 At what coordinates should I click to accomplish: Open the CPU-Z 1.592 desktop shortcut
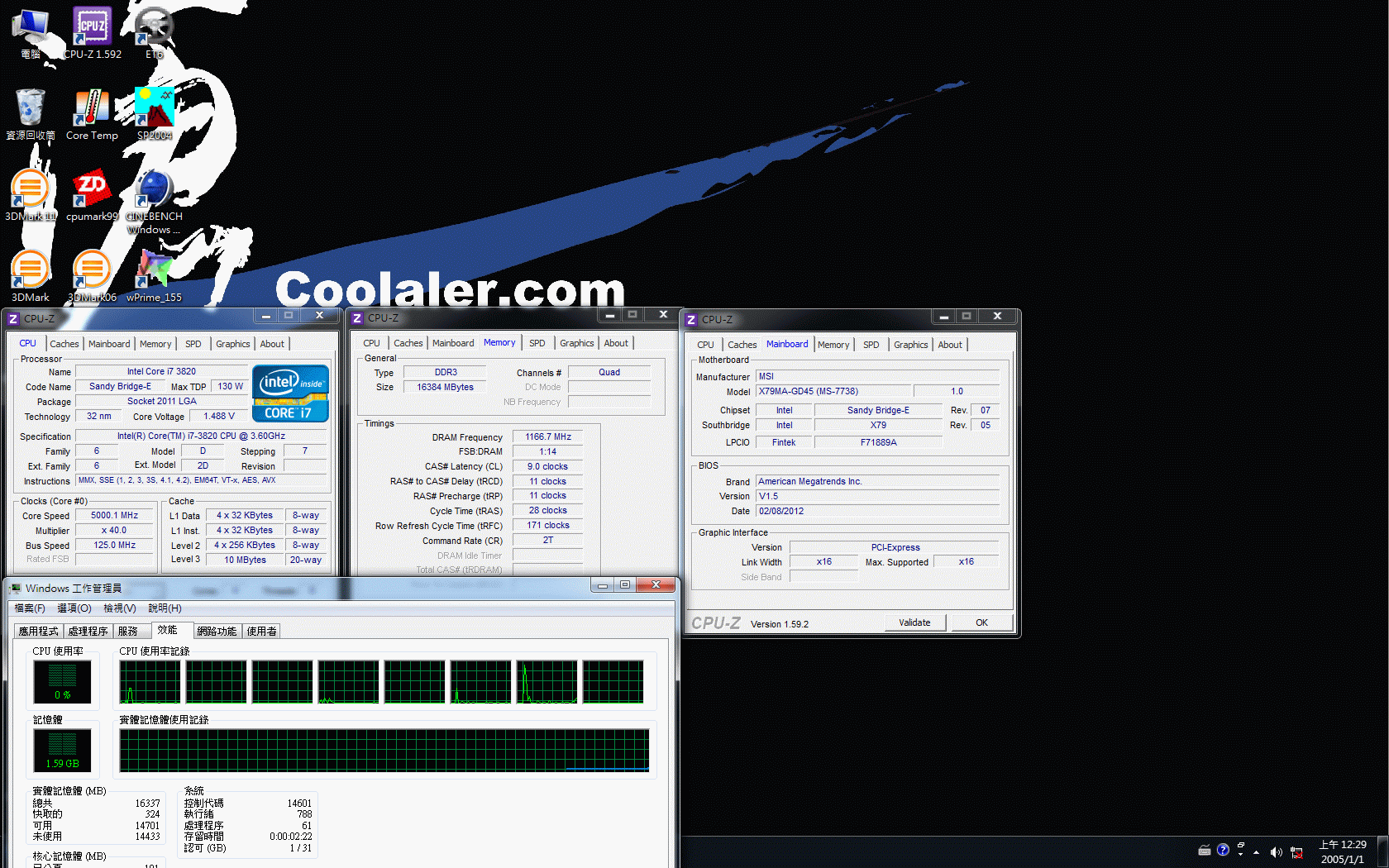tap(92, 33)
